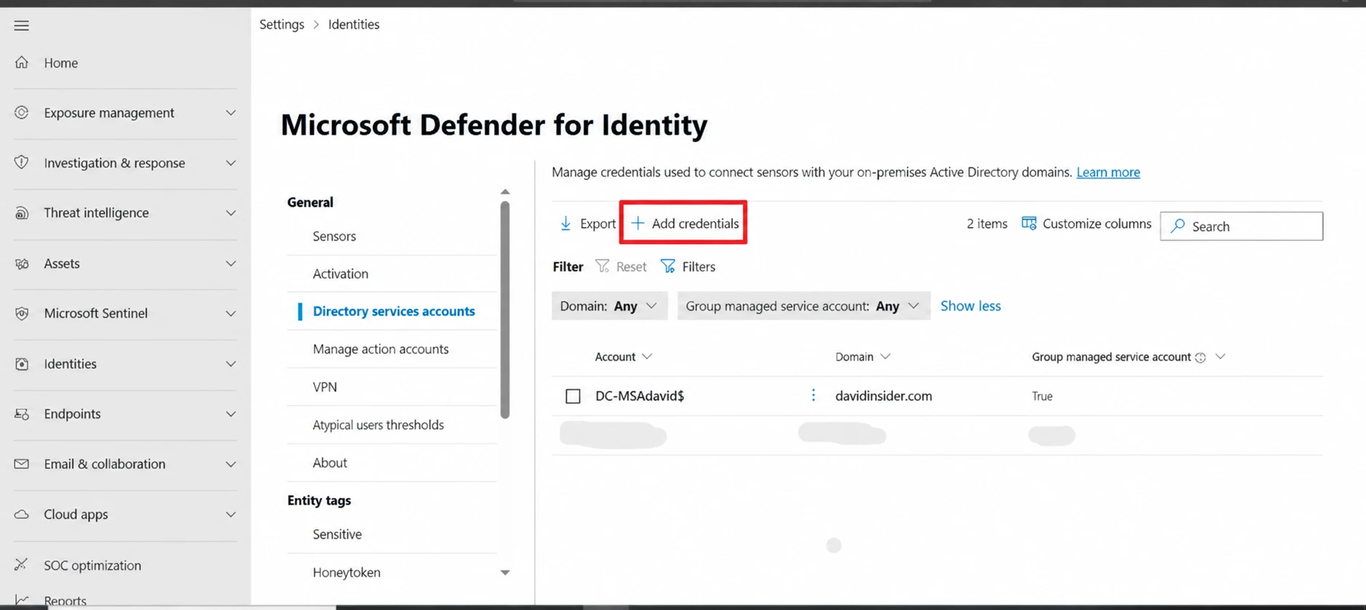Viewport: 1366px width, 610px height.
Task: Click the Cloud apps cloud icon
Action: tap(22, 515)
